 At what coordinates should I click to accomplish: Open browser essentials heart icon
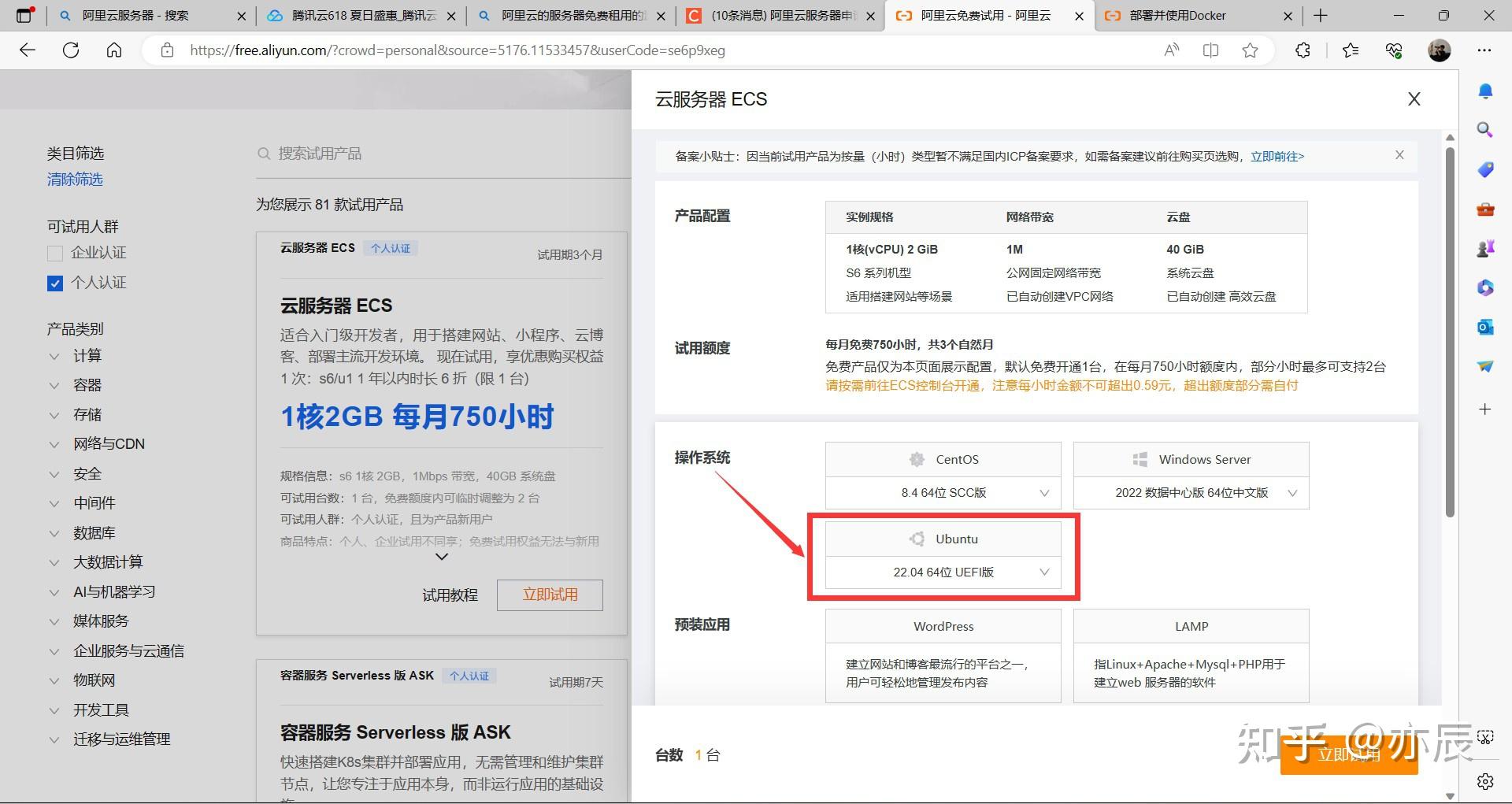pyautogui.click(x=1394, y=50)
